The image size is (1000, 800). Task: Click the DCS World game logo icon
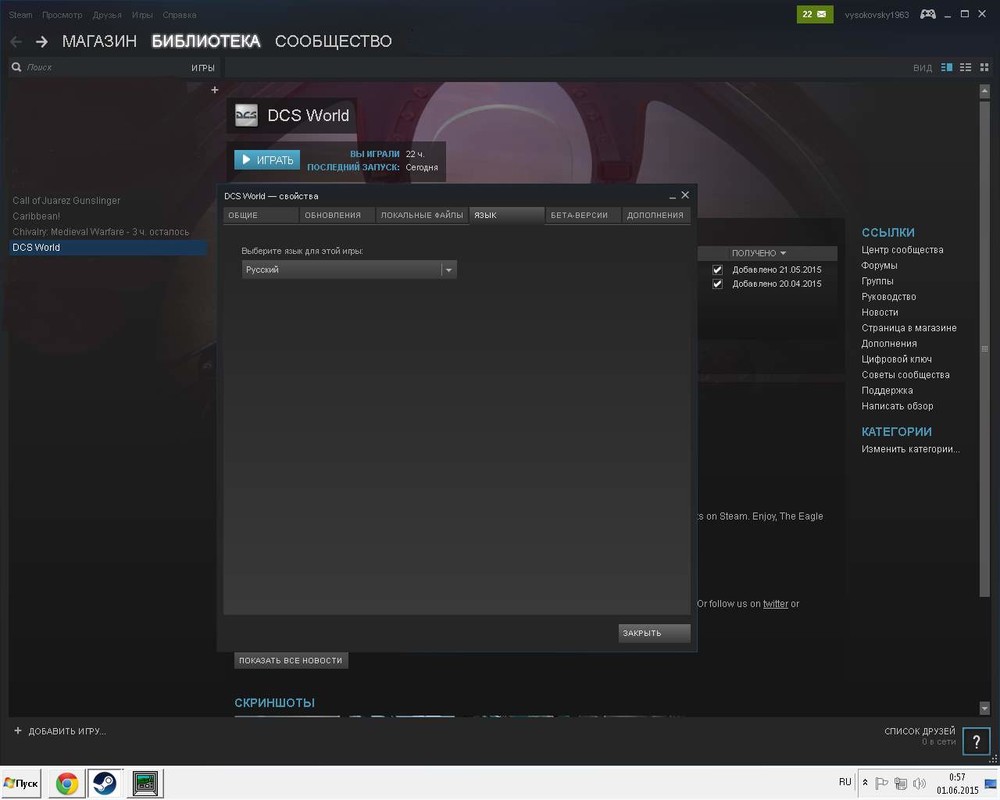(x=246, y=115)
